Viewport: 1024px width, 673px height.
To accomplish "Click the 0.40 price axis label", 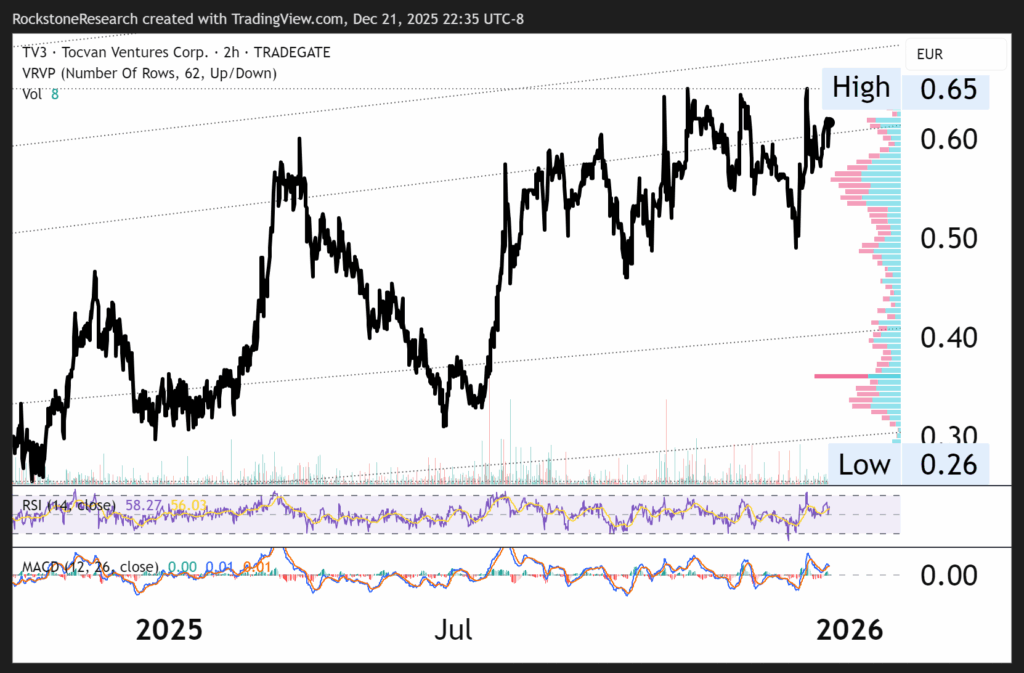I will pos(945,337).
